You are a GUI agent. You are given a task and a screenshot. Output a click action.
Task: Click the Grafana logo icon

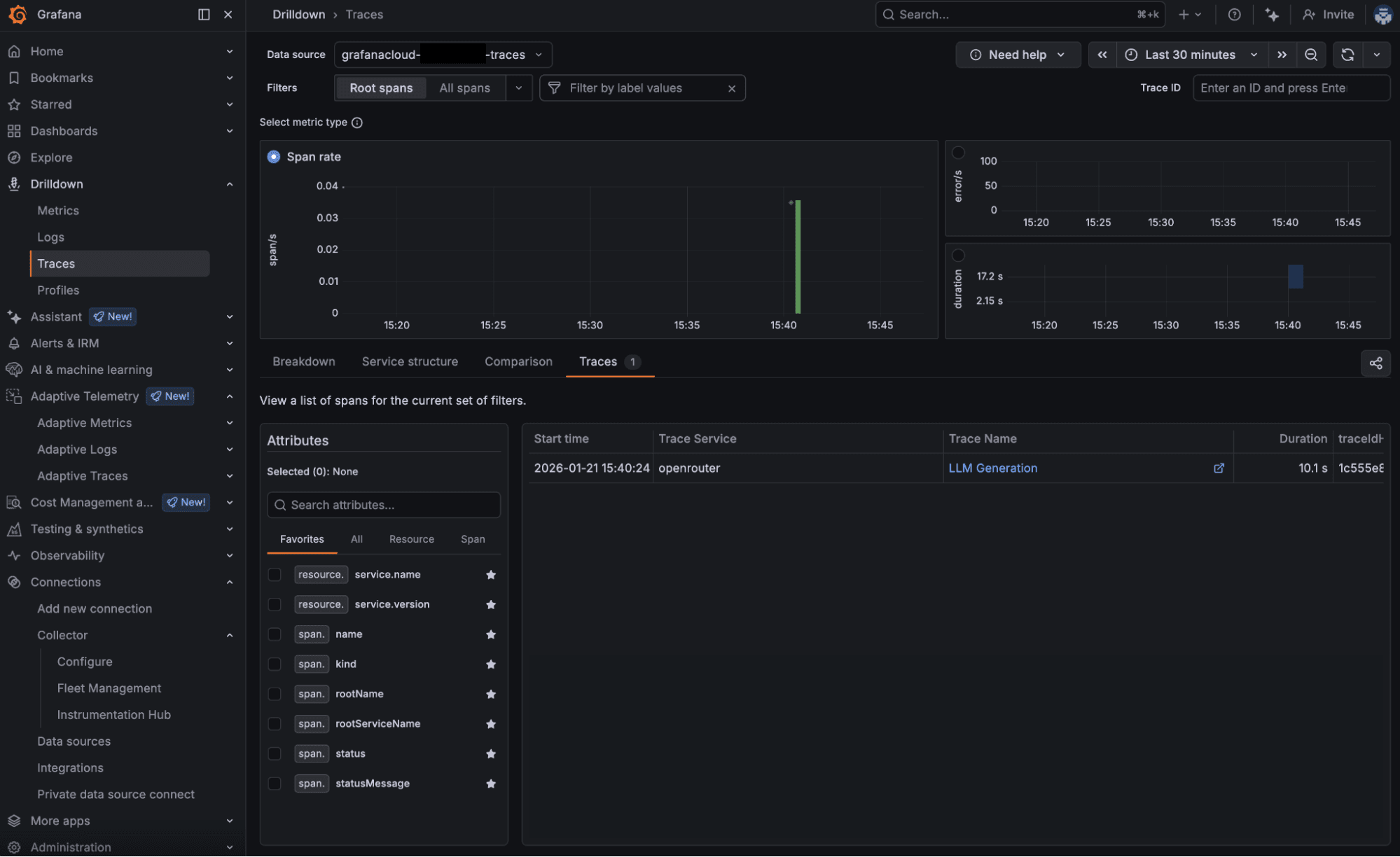point(18,14)
